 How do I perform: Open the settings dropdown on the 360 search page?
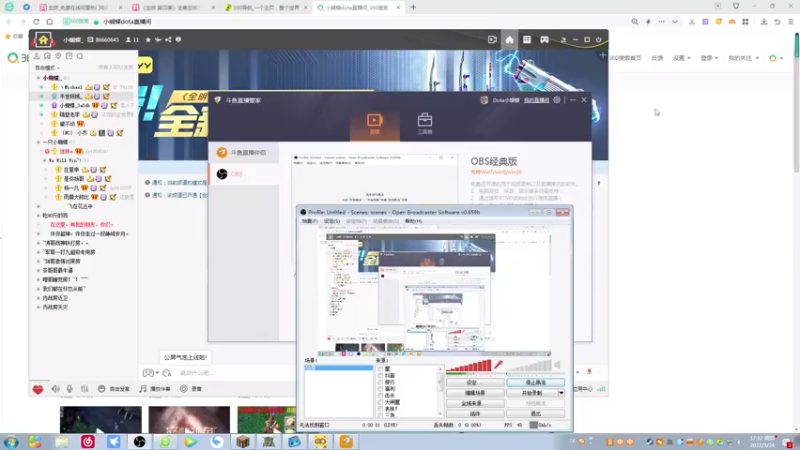pyautogui.click(x=681, y=58)
